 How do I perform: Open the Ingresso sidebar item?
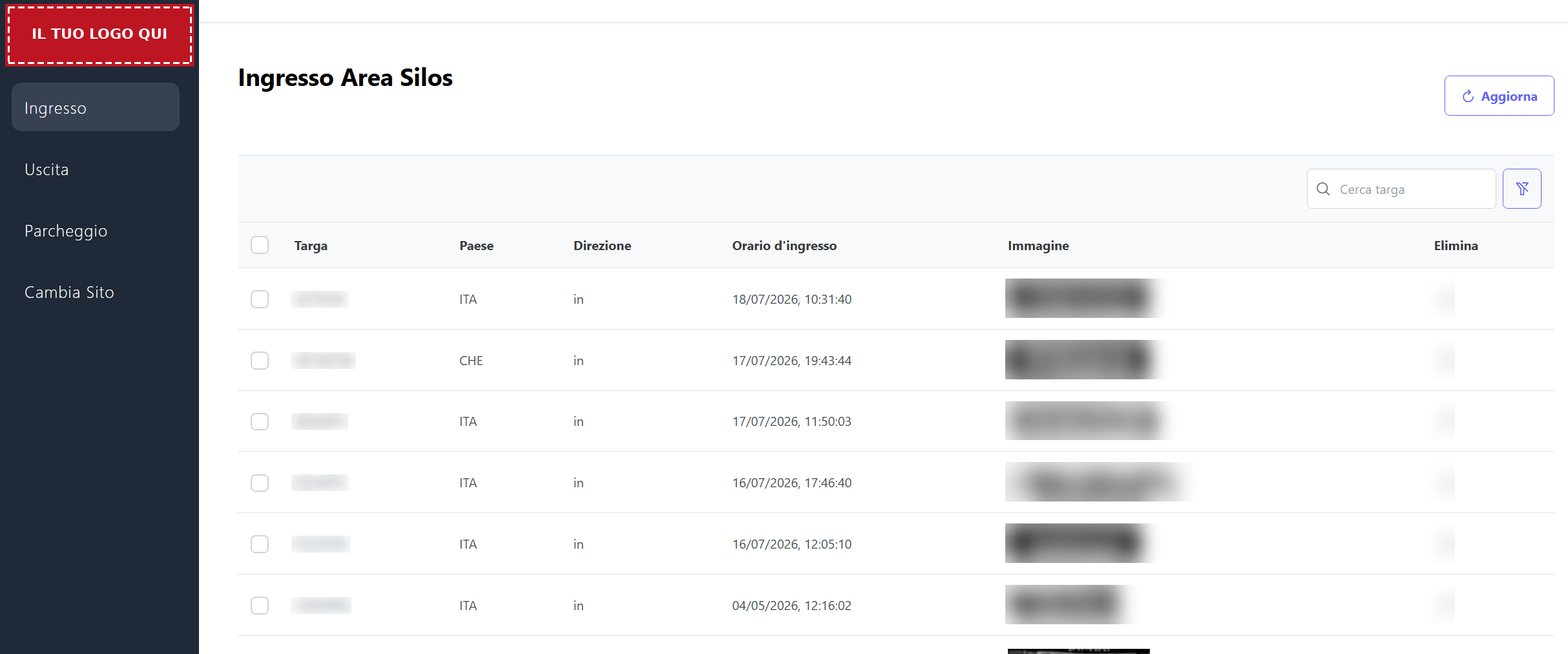pos(96,107)
